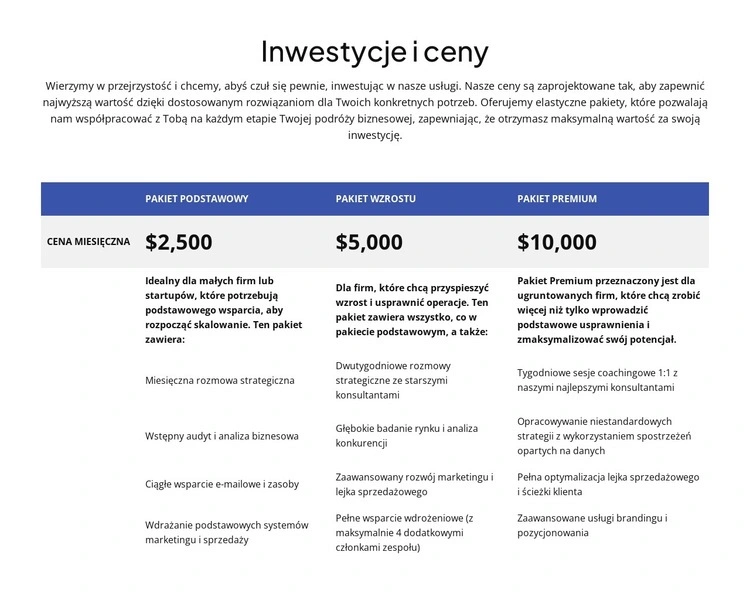750x596 pixels.
Task: Click "Miesięczna rozmowa strategiczna" feature
Action: [x=220, y=381]
